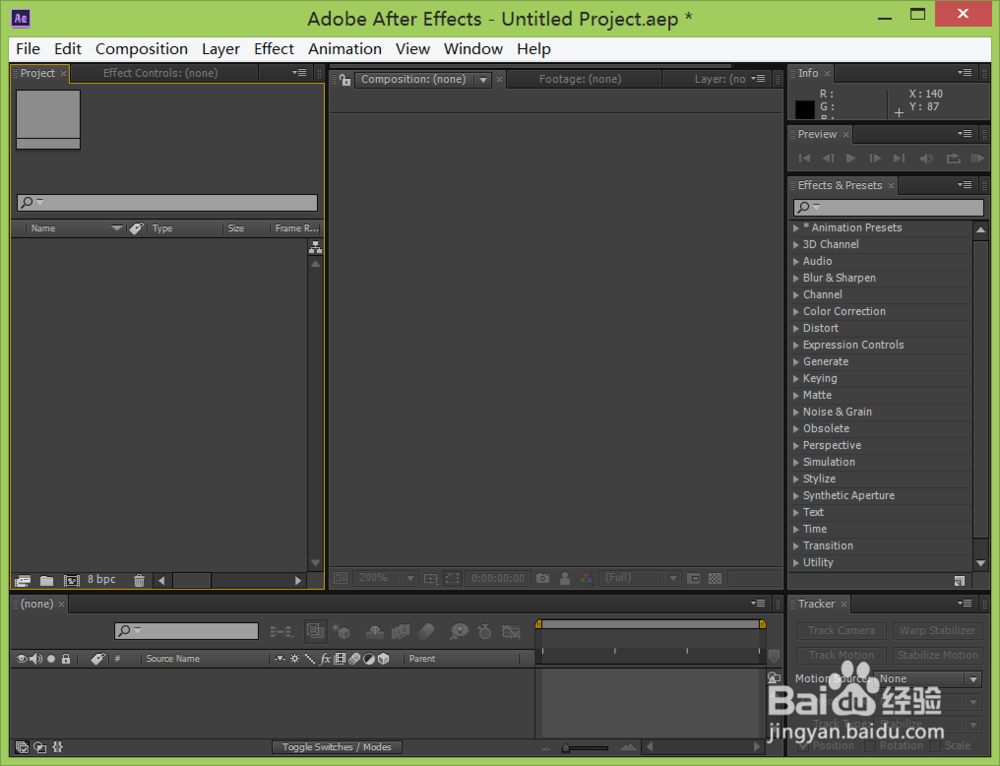Jump to last frame in Preview panel
This screenshot has width=1000, height=766.
pyautogui.click(x=899, y=158)
